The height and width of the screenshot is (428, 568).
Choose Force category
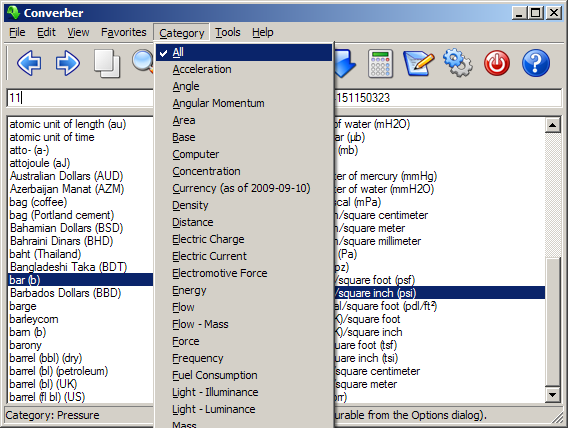(244, 341)
